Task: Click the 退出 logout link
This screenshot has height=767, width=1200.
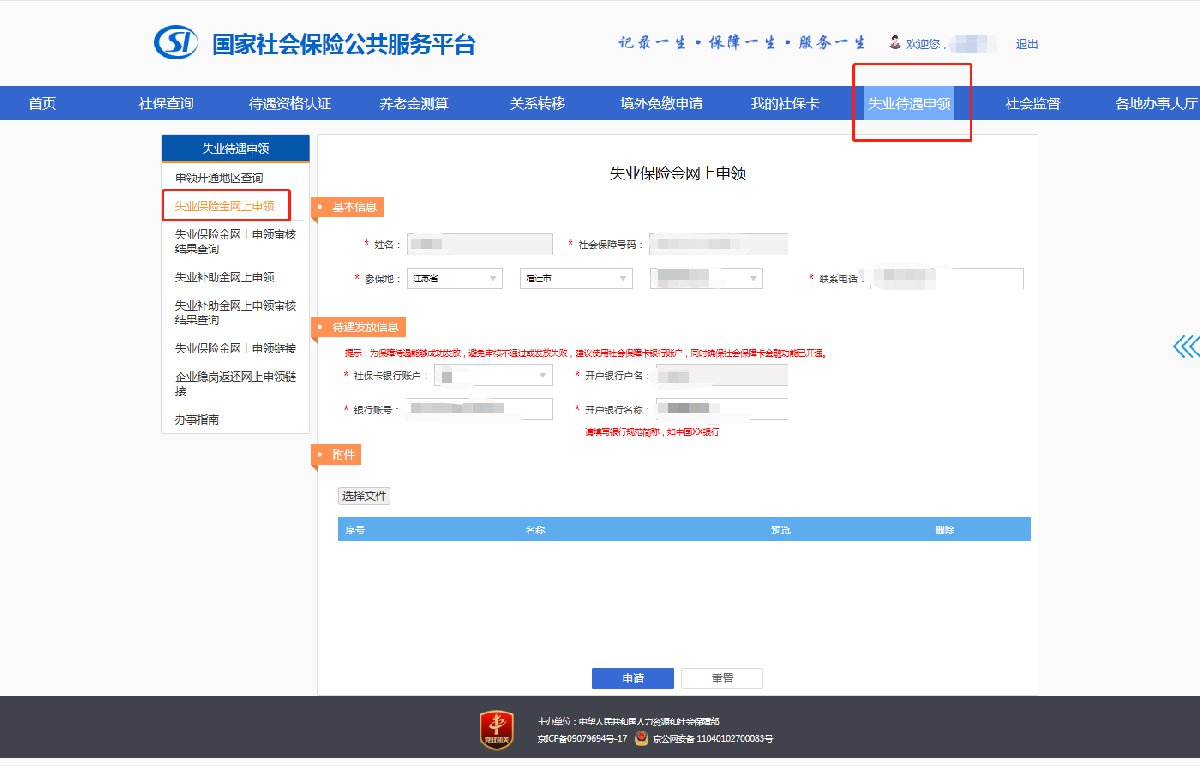Action: pos(1027,44)
